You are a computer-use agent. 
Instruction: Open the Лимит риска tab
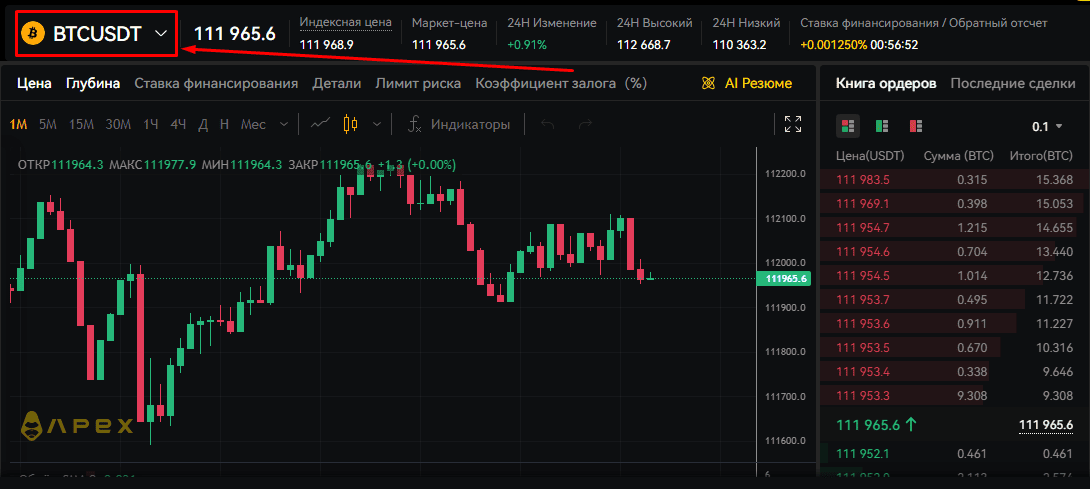[418, 83]
